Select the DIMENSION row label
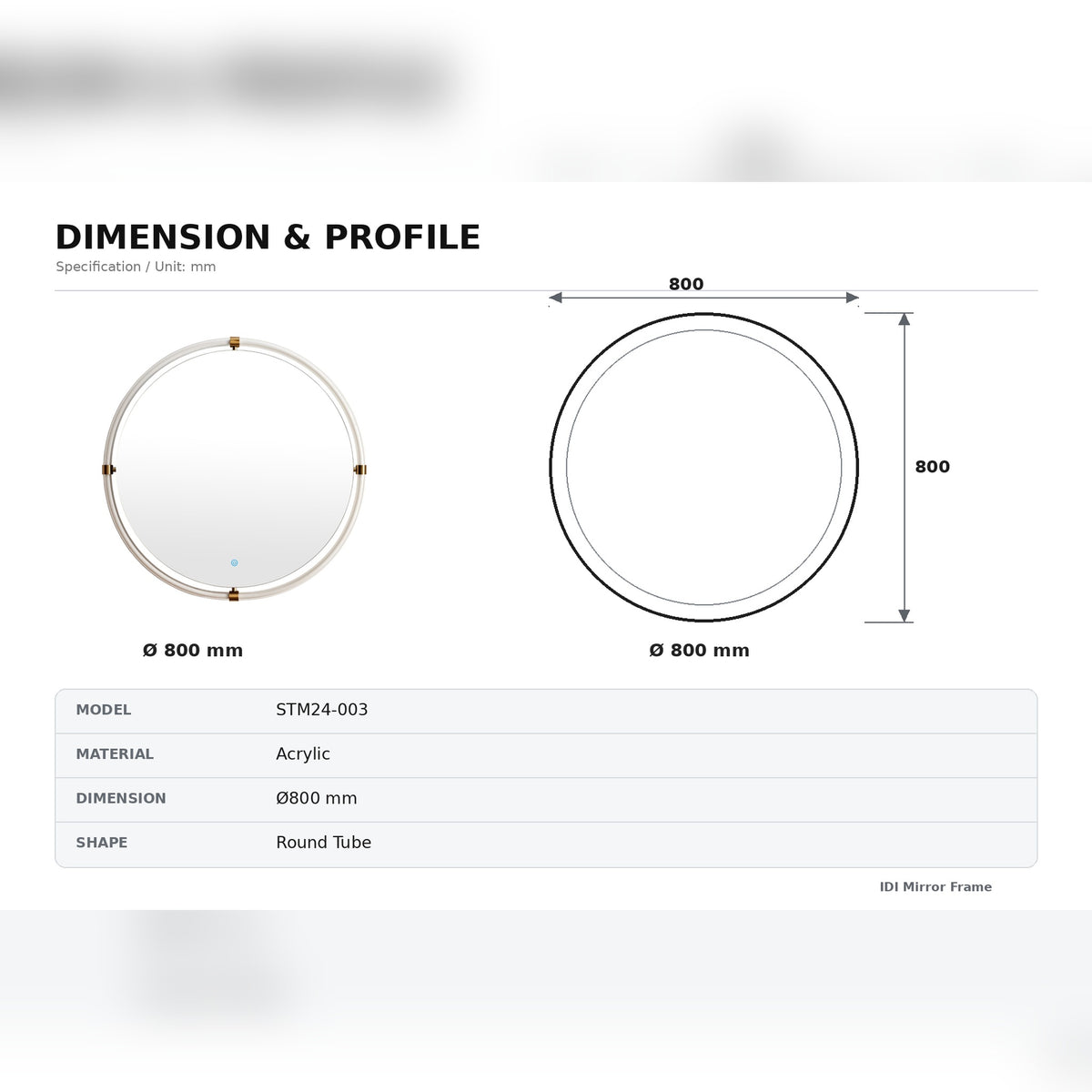This screenshot has width=1092, height=1092. pyautogui.click(x=121, y=798)
